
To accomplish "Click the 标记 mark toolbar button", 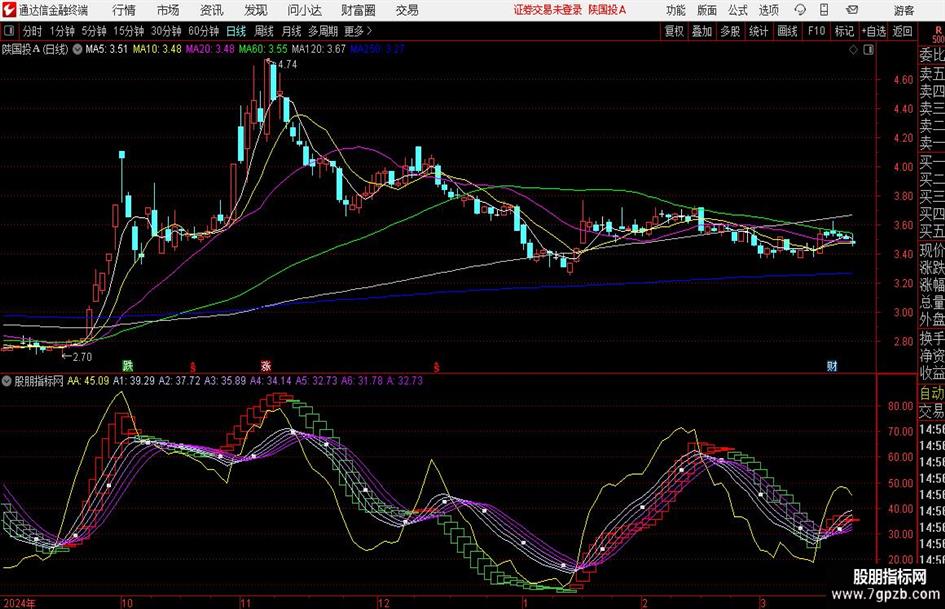I will 844,31.
